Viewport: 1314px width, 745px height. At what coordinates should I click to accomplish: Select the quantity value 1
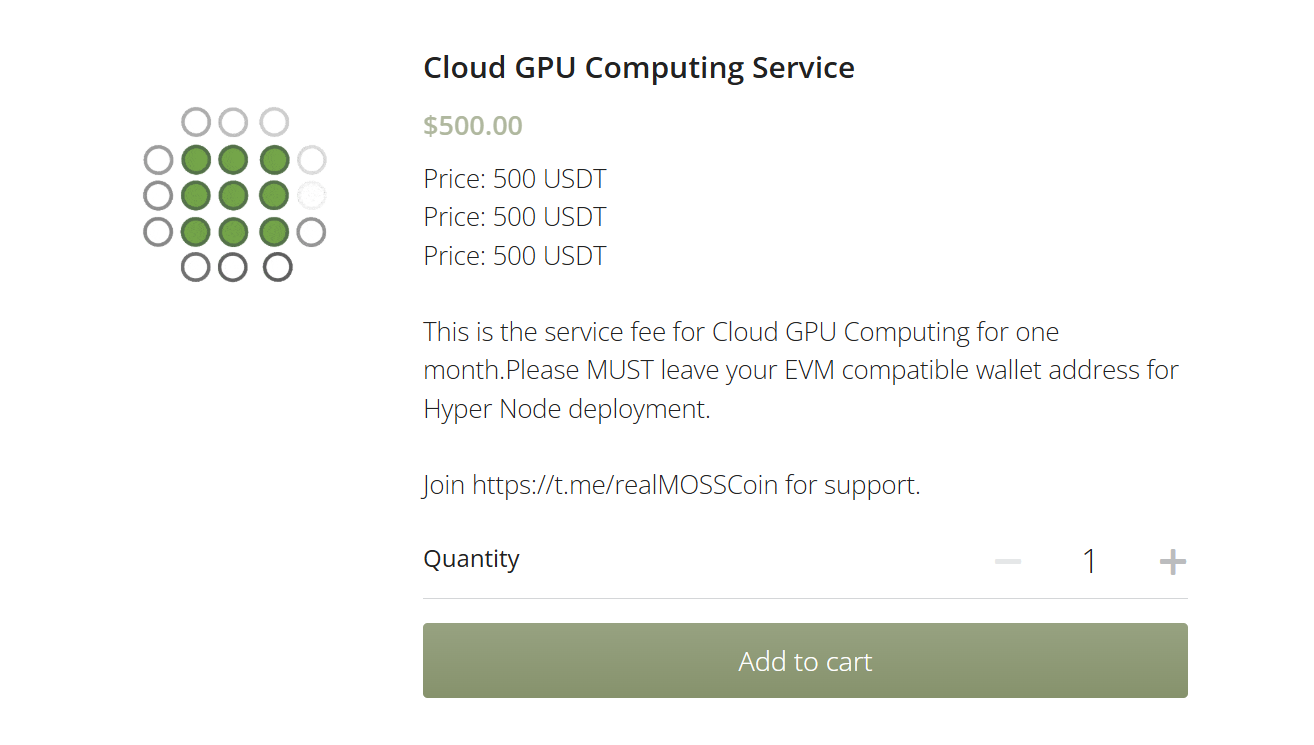(x=1089, y=562)
